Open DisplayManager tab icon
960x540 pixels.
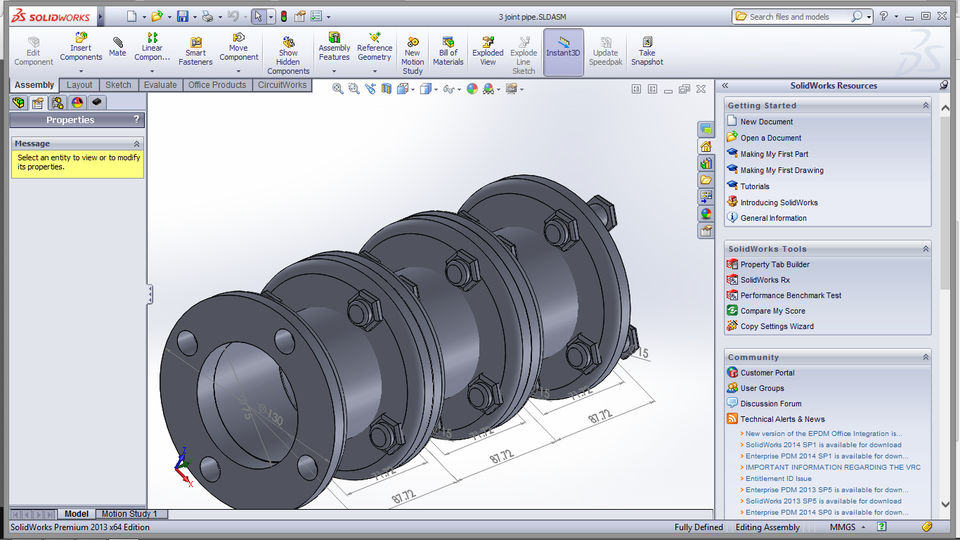tap(77, 102)
